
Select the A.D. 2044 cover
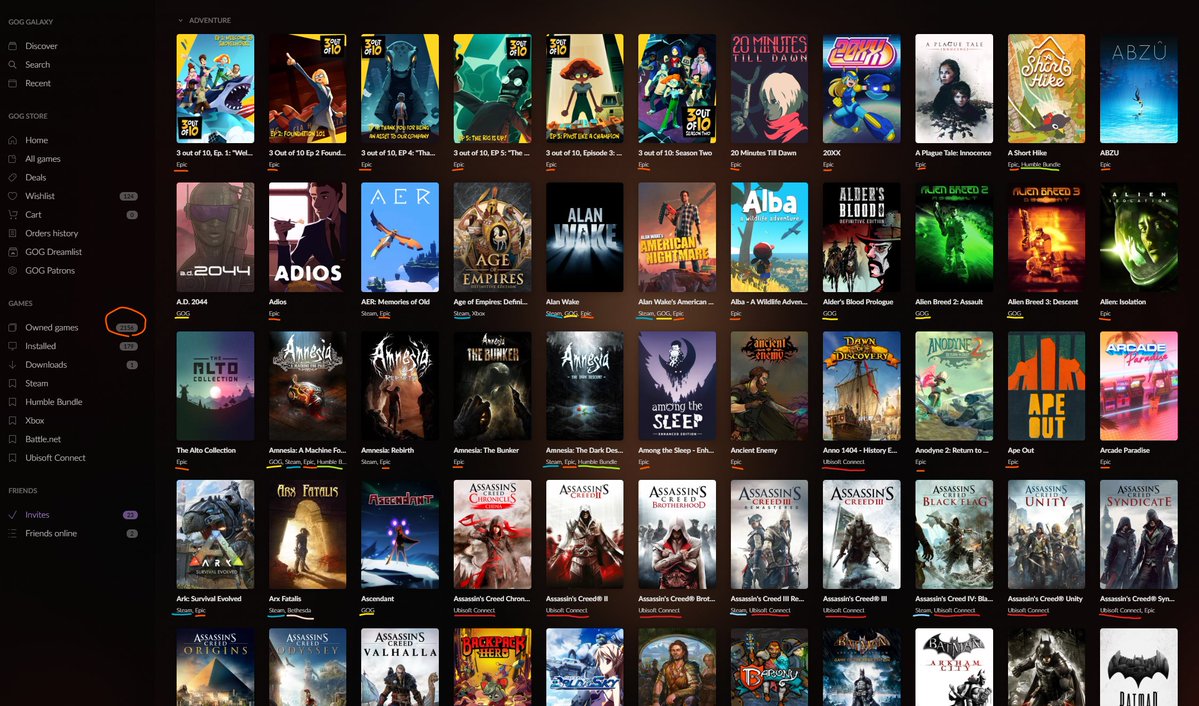point(215,237)
